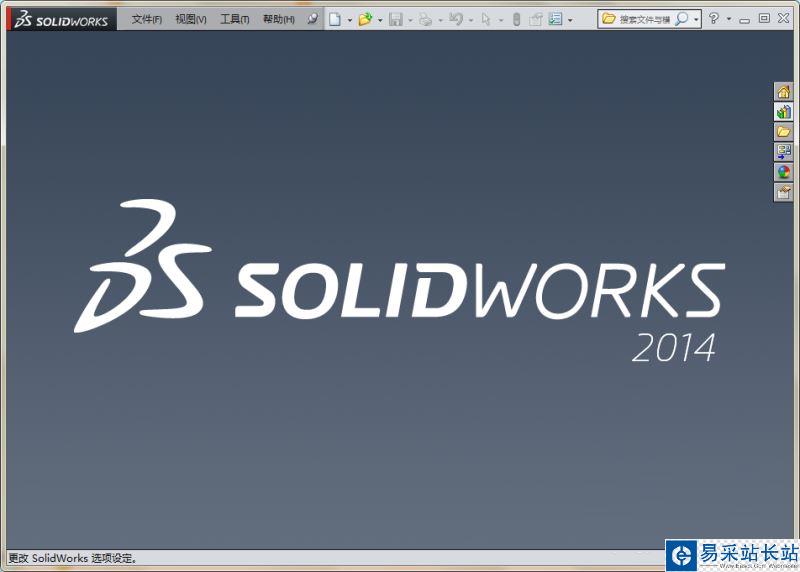The width and height of the screenshot is (800, 572).
Task: Expand the Undo dropdown arrow
Action: pos(470,20)
